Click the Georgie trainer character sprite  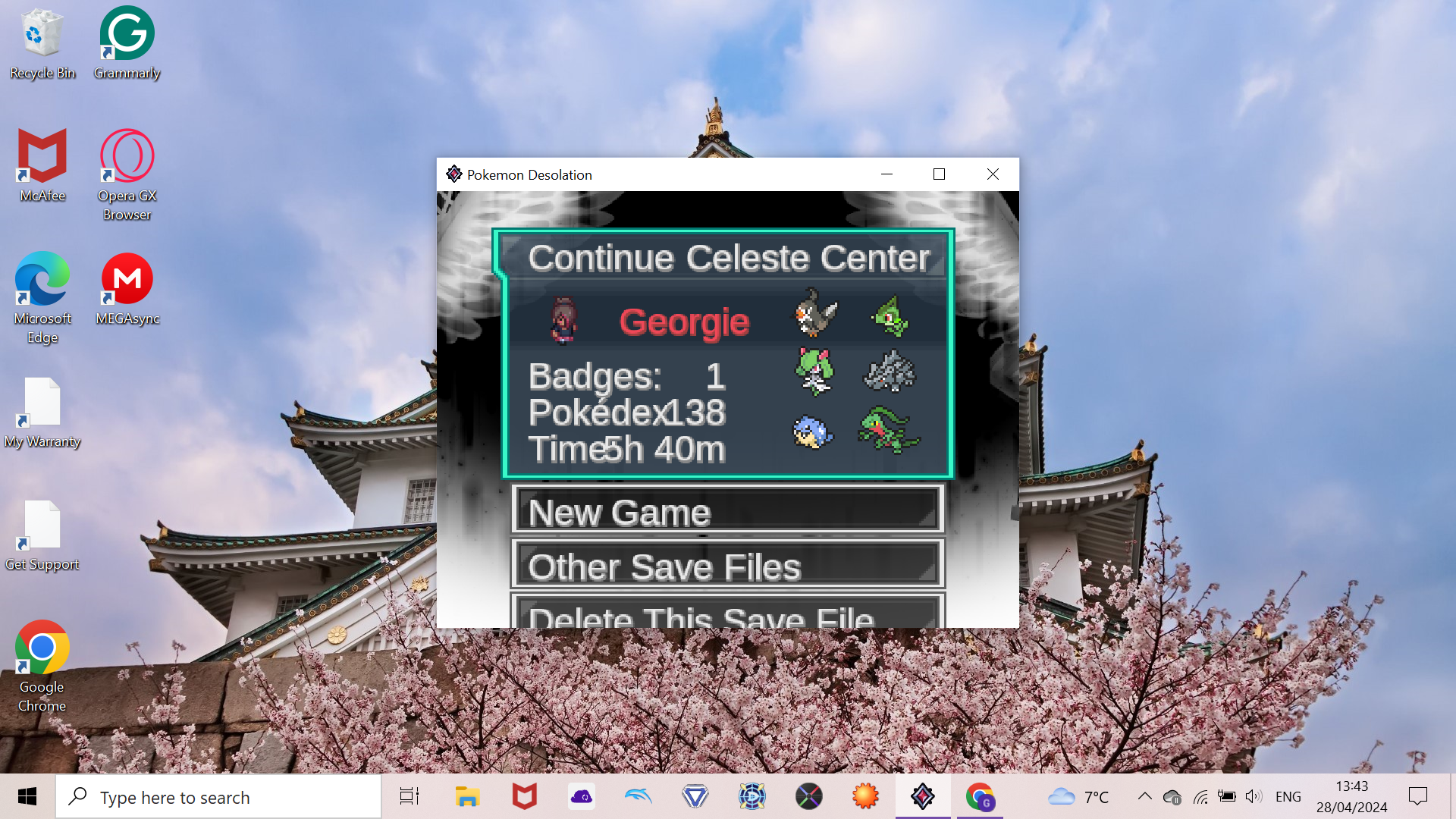[563, 320]
